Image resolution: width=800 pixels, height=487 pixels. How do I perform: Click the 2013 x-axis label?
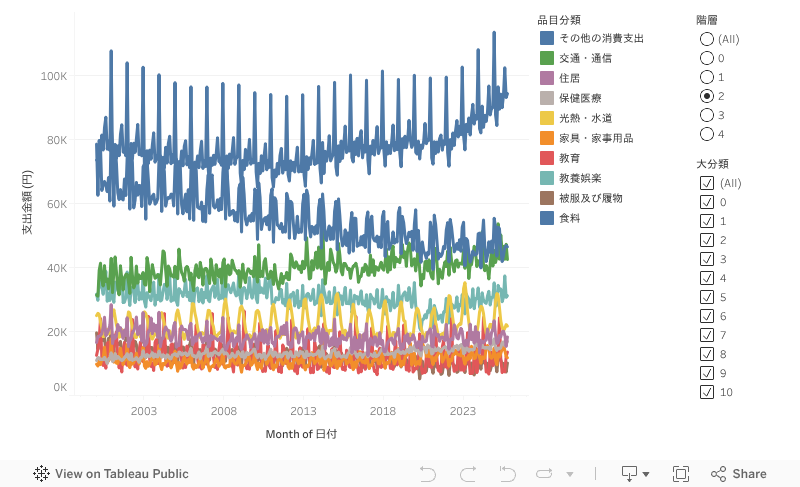[x=303, y=411]
